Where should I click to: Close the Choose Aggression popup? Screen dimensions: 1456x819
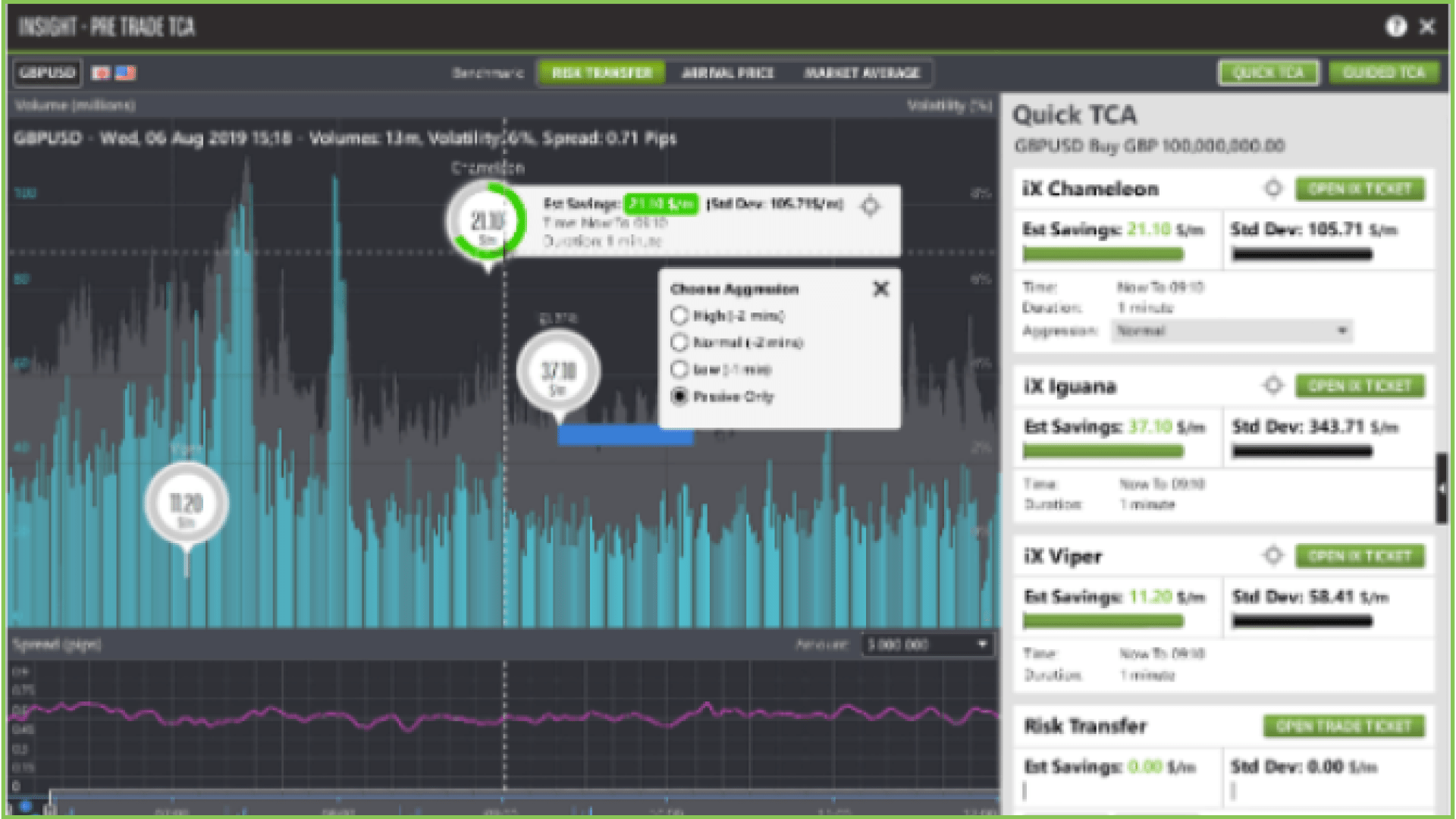pos(880,289)
